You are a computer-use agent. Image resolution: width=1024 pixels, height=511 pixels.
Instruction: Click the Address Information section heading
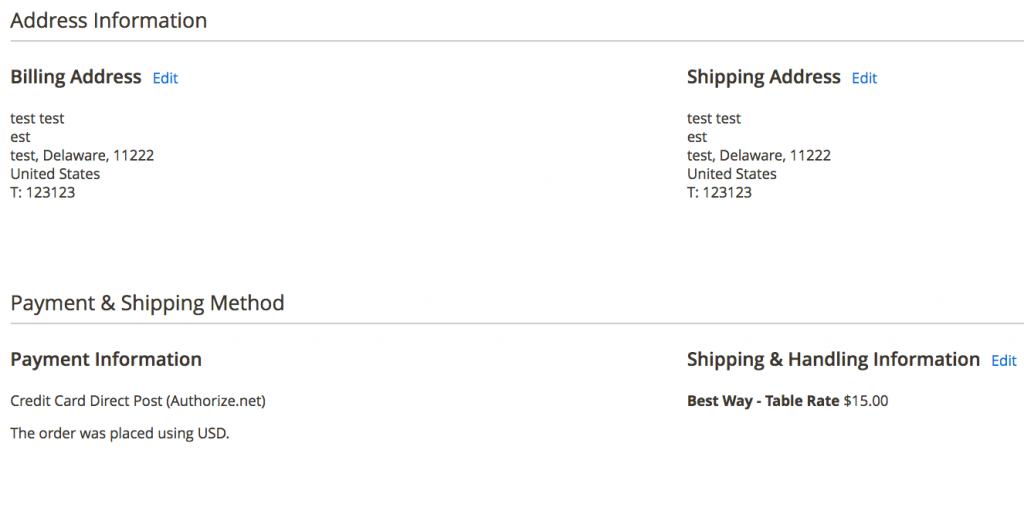[109, 20]
